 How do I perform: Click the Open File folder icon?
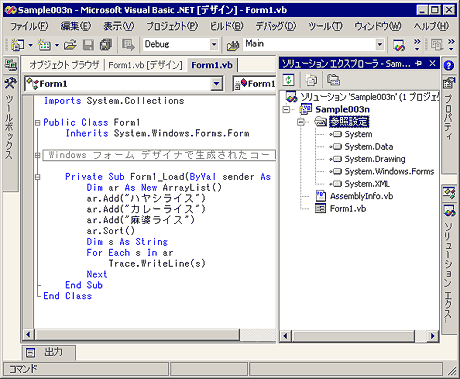click(70, 45)
